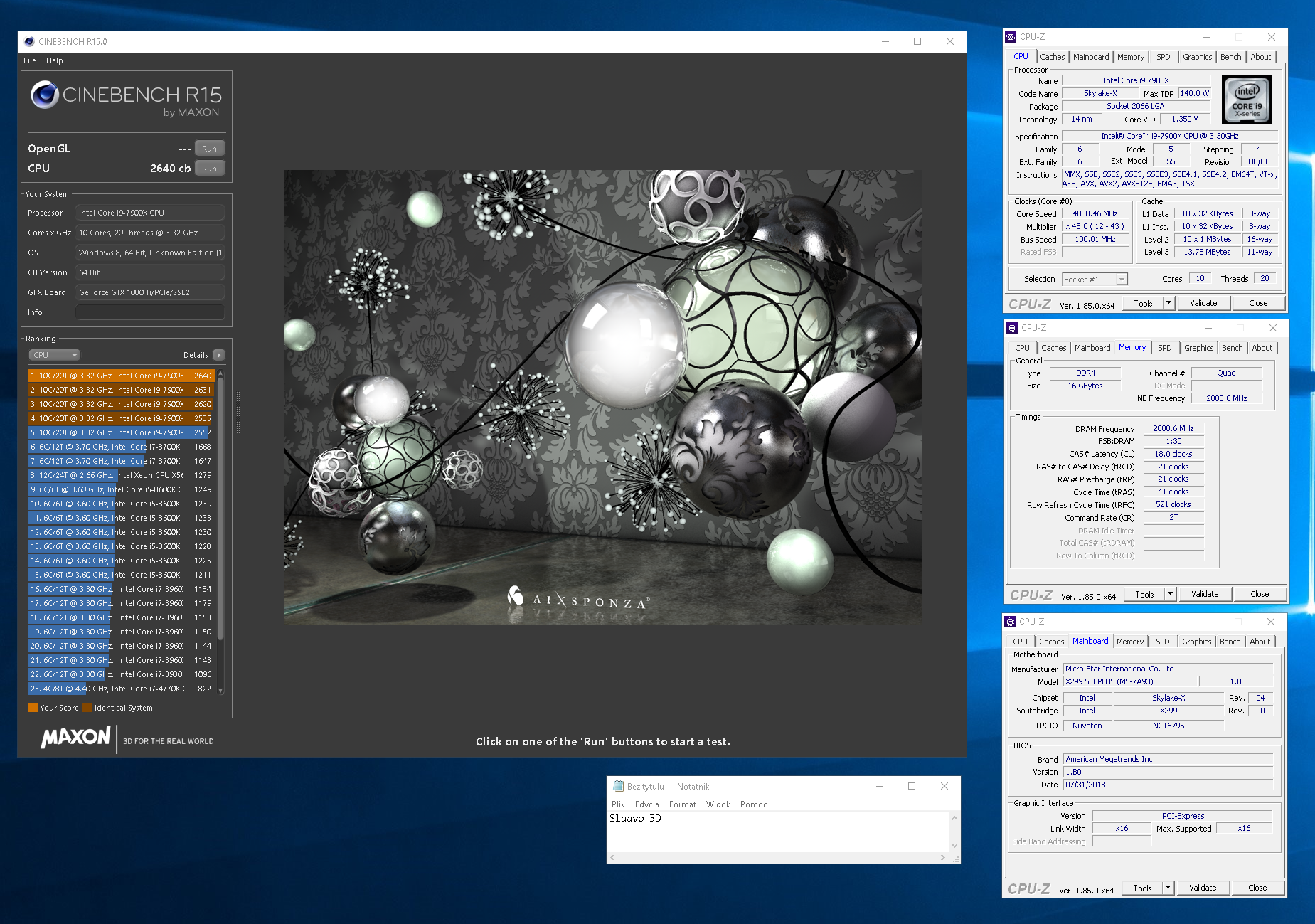Screen dimensions: 1315x924
Task: Click Validate in the Memory-tab CPU-Z window
Action: 1205,594
